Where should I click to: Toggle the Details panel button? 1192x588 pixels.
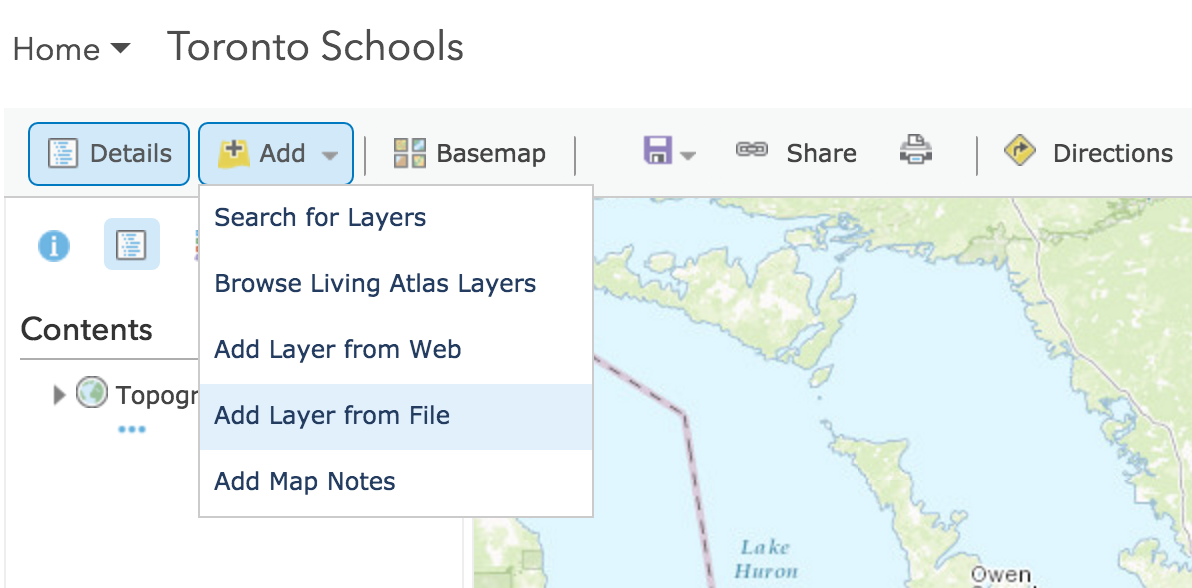(109, 153)
